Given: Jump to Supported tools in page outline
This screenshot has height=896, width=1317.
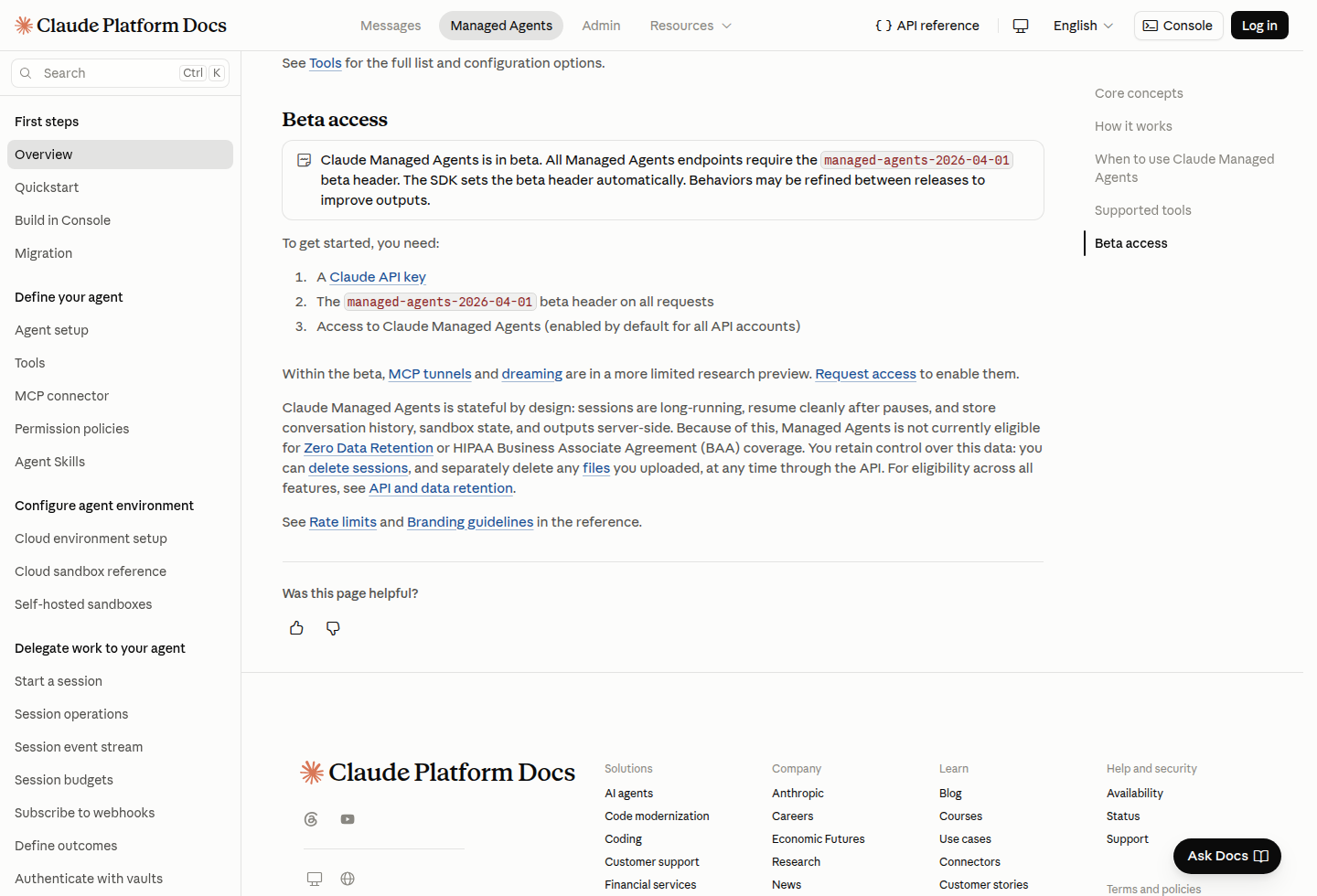Looking at the screenshot, I should tap(1143, 210).
